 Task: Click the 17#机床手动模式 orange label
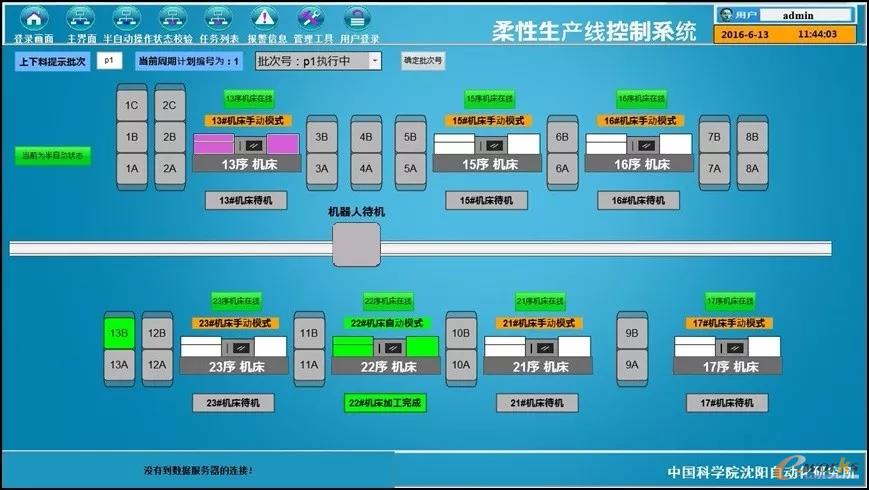[729, 323]
